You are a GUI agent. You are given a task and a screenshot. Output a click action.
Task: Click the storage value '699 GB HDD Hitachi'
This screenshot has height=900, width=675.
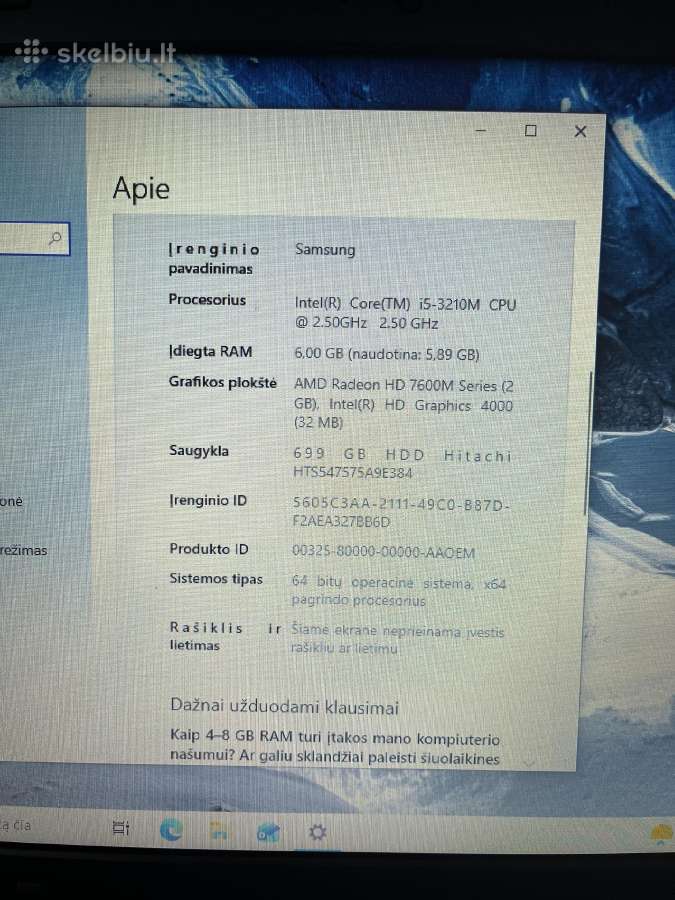tap(402, 455)
